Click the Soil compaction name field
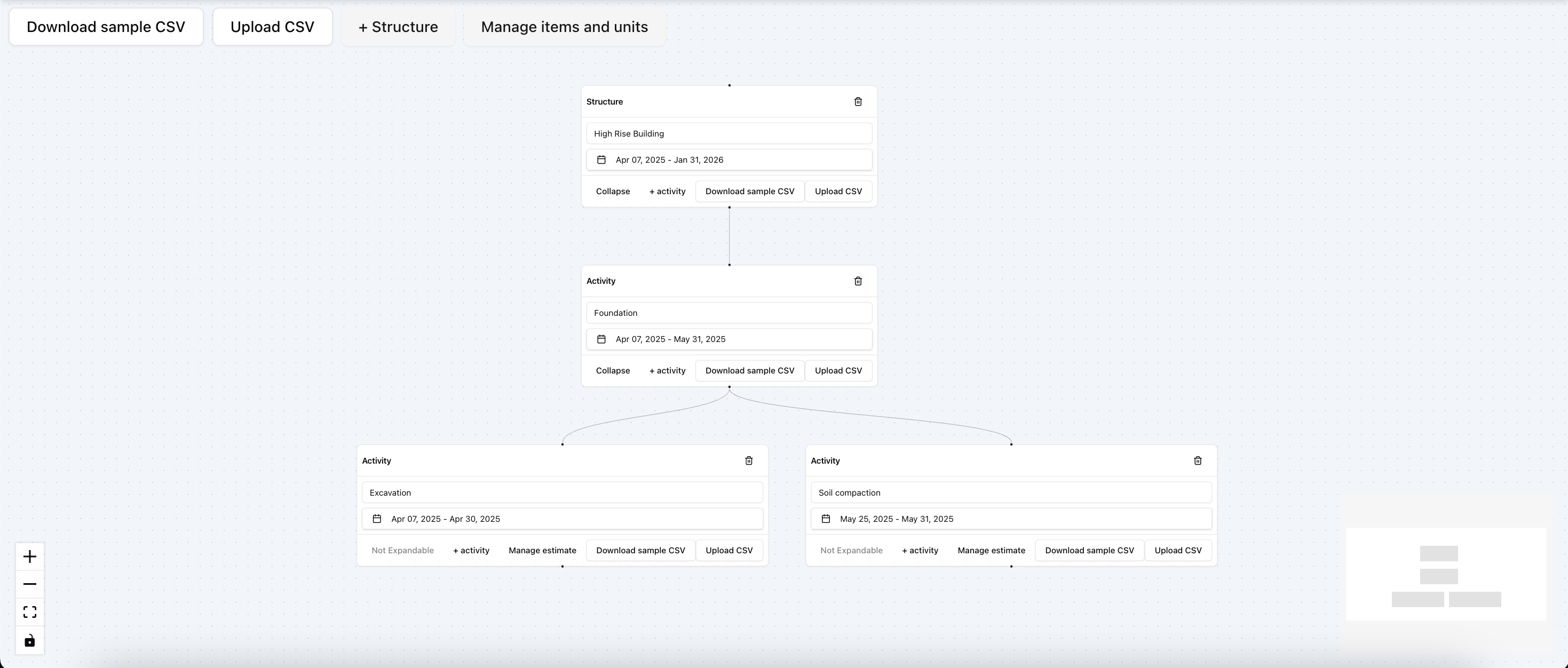 click(x=1010, y=493)
